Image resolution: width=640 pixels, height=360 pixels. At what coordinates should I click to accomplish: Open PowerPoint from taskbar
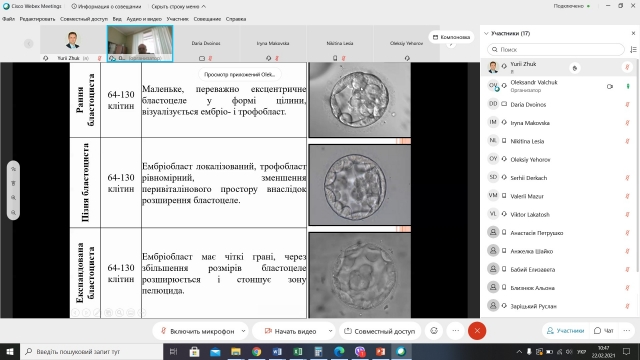[380, 351]
